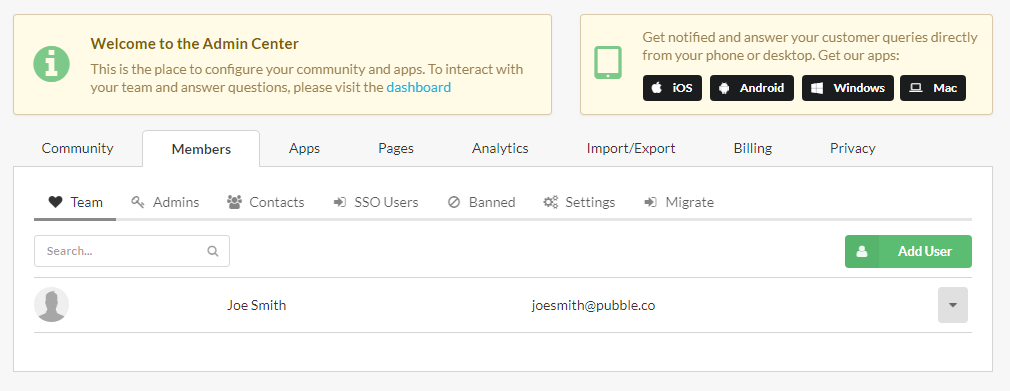Expand Joe Smith's row dropdown arrow
Viewport: 1010px width, 391px height.
[953, 305]
